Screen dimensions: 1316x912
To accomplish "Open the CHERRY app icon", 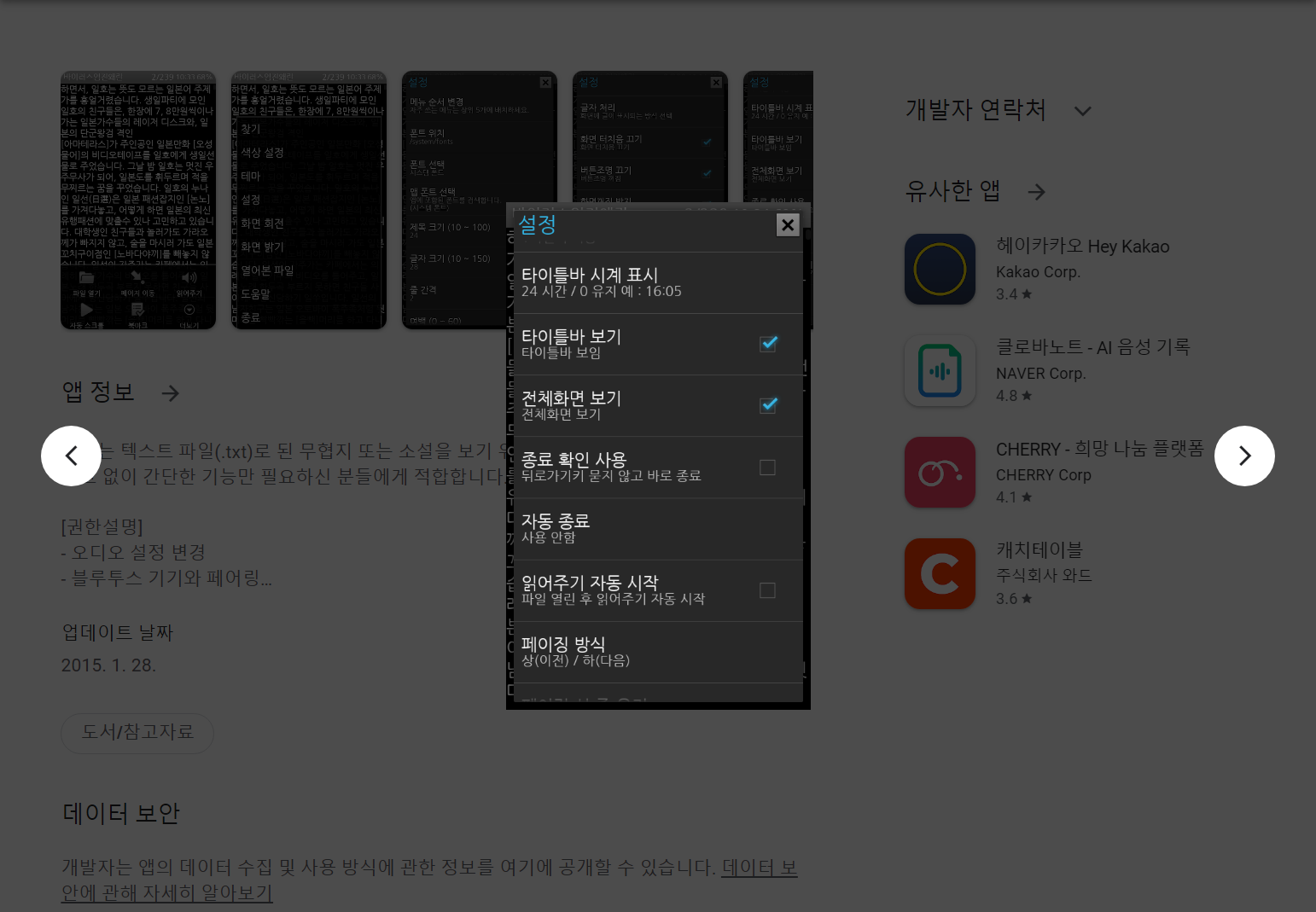I will (940, 472).
